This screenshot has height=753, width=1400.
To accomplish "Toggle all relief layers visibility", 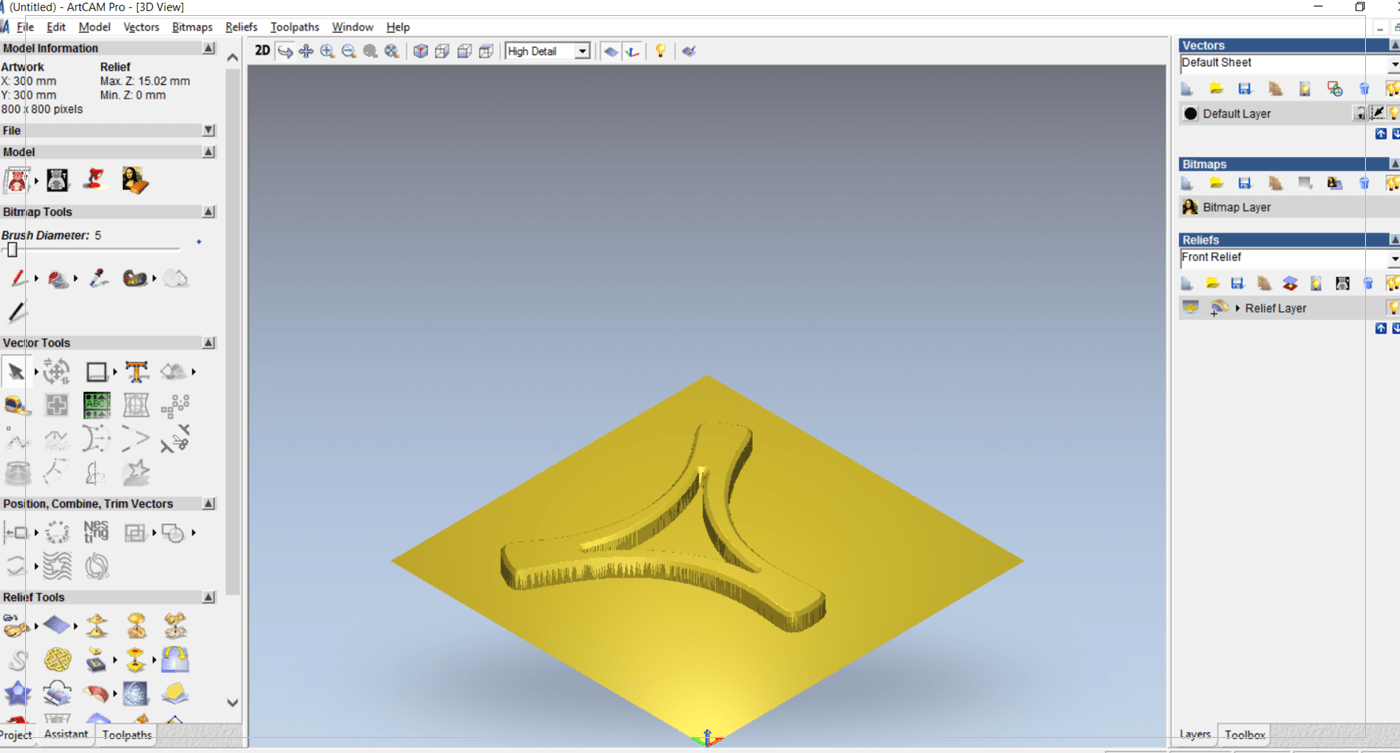I will click(x=1393, y=284).
